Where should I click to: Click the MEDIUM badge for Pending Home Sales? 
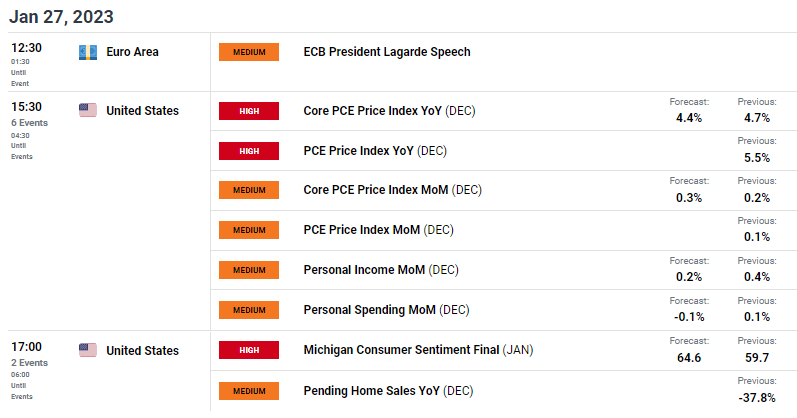point(249,390)
